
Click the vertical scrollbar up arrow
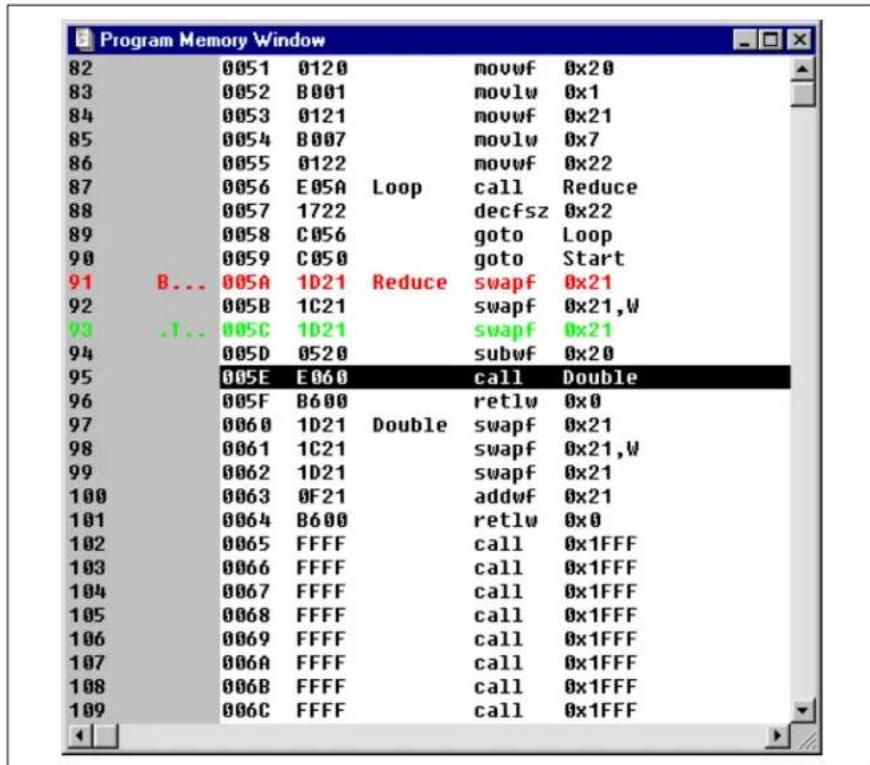tap(802, 69)
